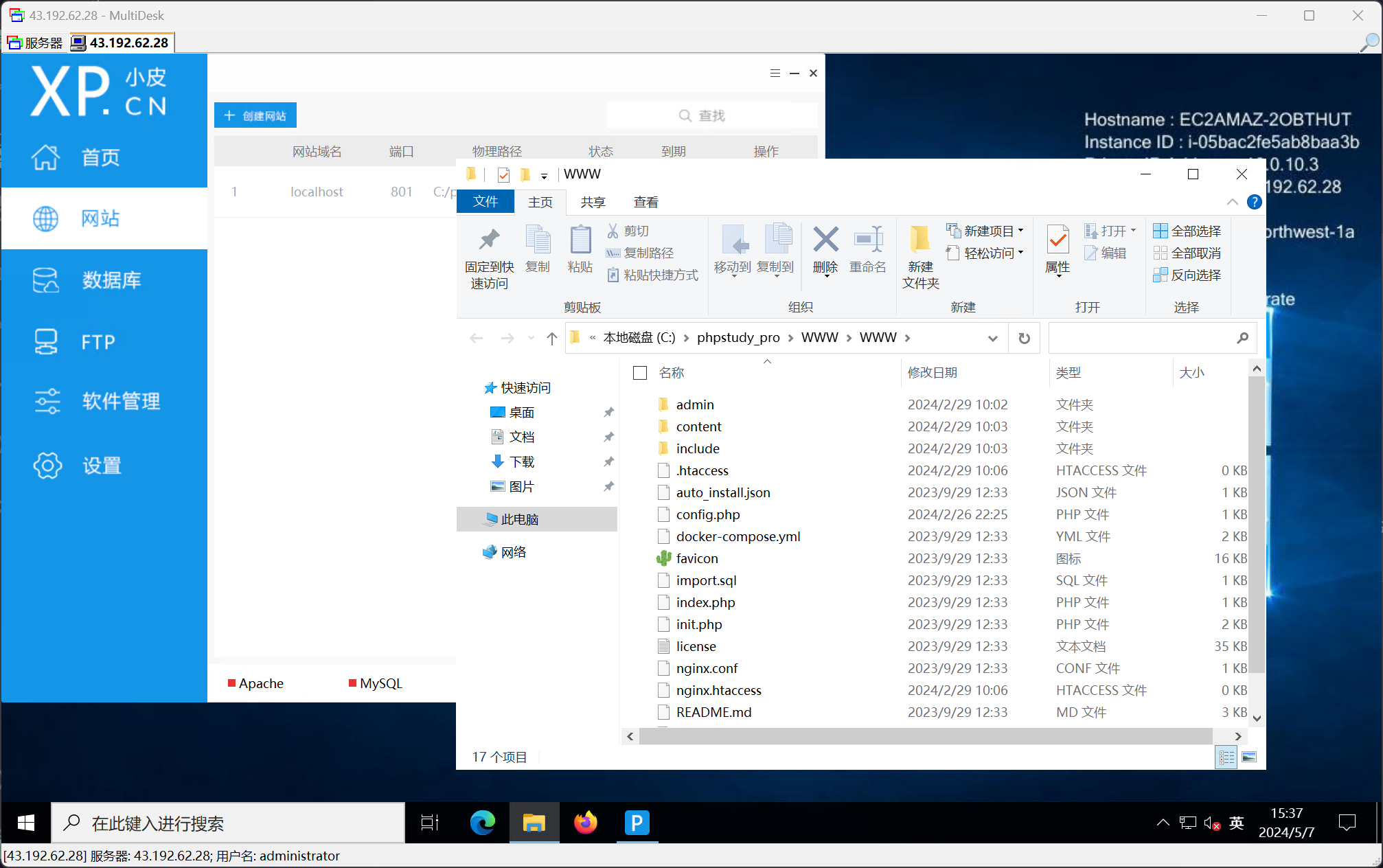Expand address bar history dropdown
Screen dimensions: 1383x868
click(993, 338)
